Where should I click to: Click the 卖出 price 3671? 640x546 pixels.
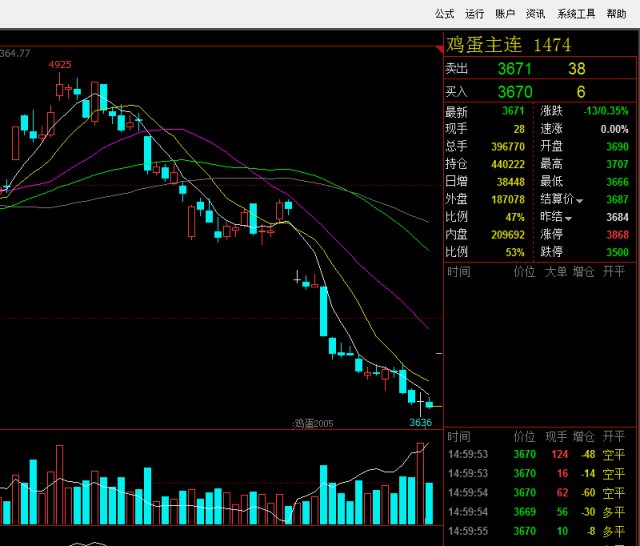[515, 69]
